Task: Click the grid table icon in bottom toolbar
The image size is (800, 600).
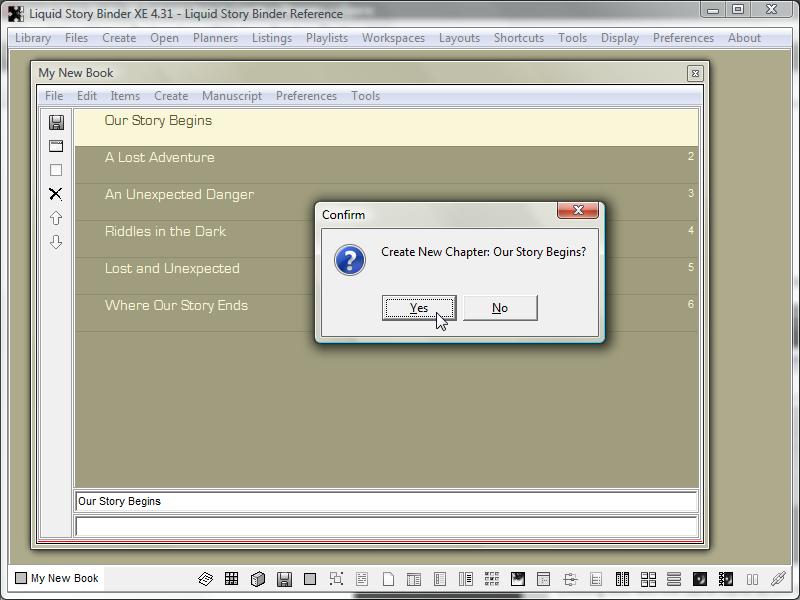Action: pos(231,579)
